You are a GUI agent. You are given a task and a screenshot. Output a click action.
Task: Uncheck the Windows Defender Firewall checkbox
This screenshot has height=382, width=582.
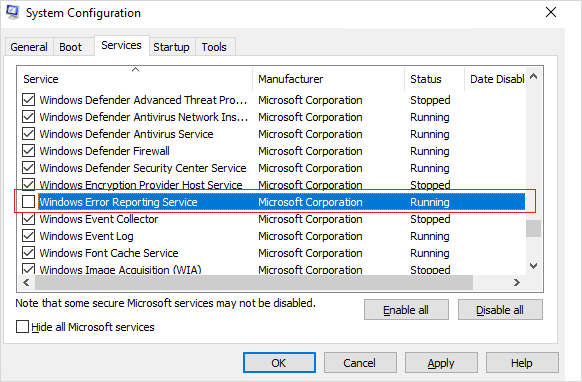tap(29, 151)
